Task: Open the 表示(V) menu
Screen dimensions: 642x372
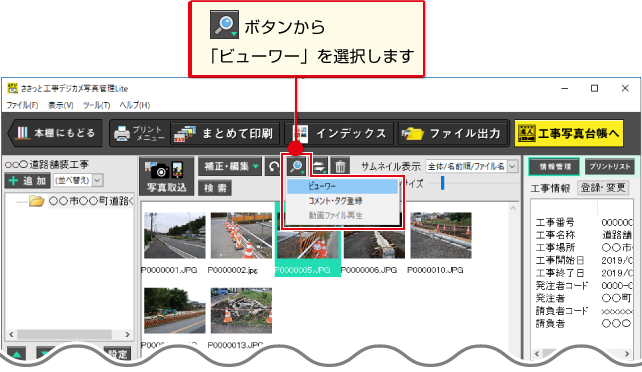Action: [61, 105]
